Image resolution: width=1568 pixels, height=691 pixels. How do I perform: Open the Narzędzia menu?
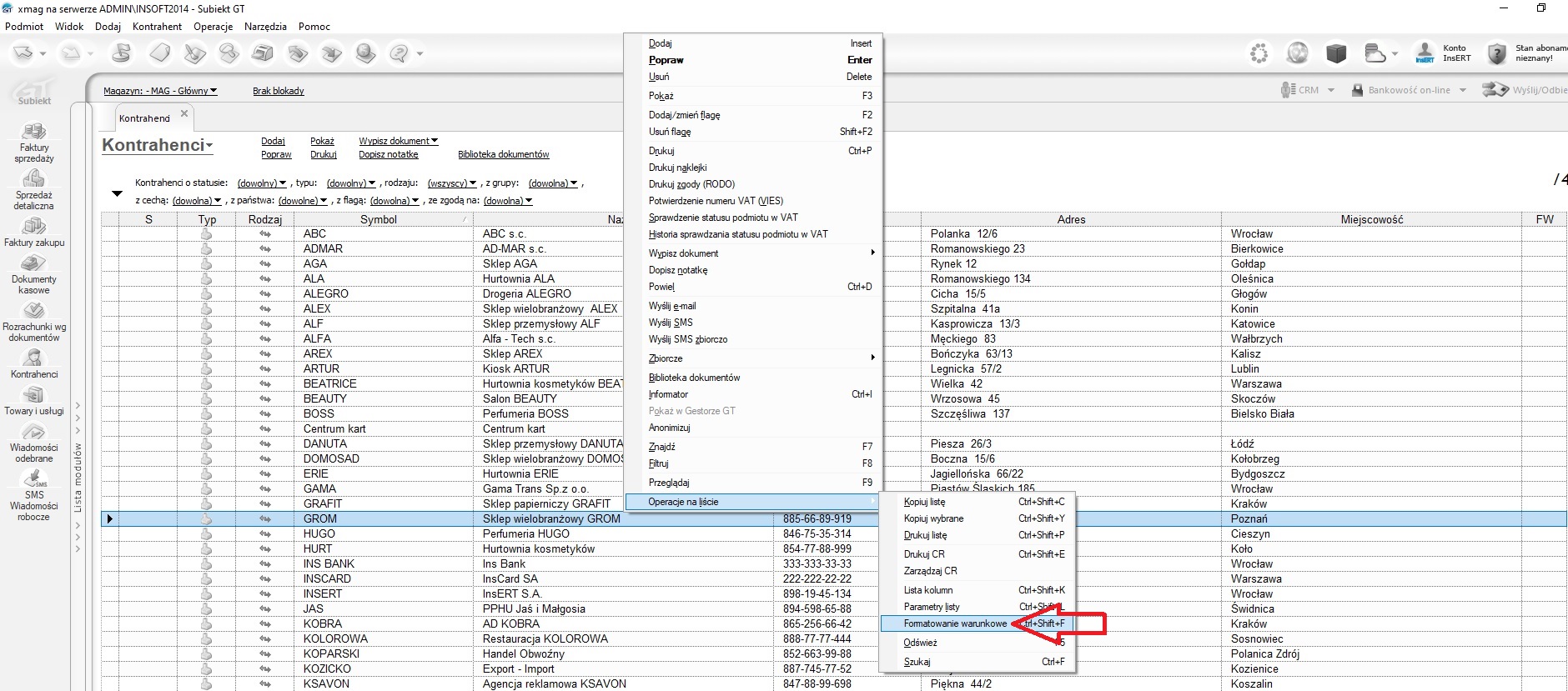coord(265,26)
